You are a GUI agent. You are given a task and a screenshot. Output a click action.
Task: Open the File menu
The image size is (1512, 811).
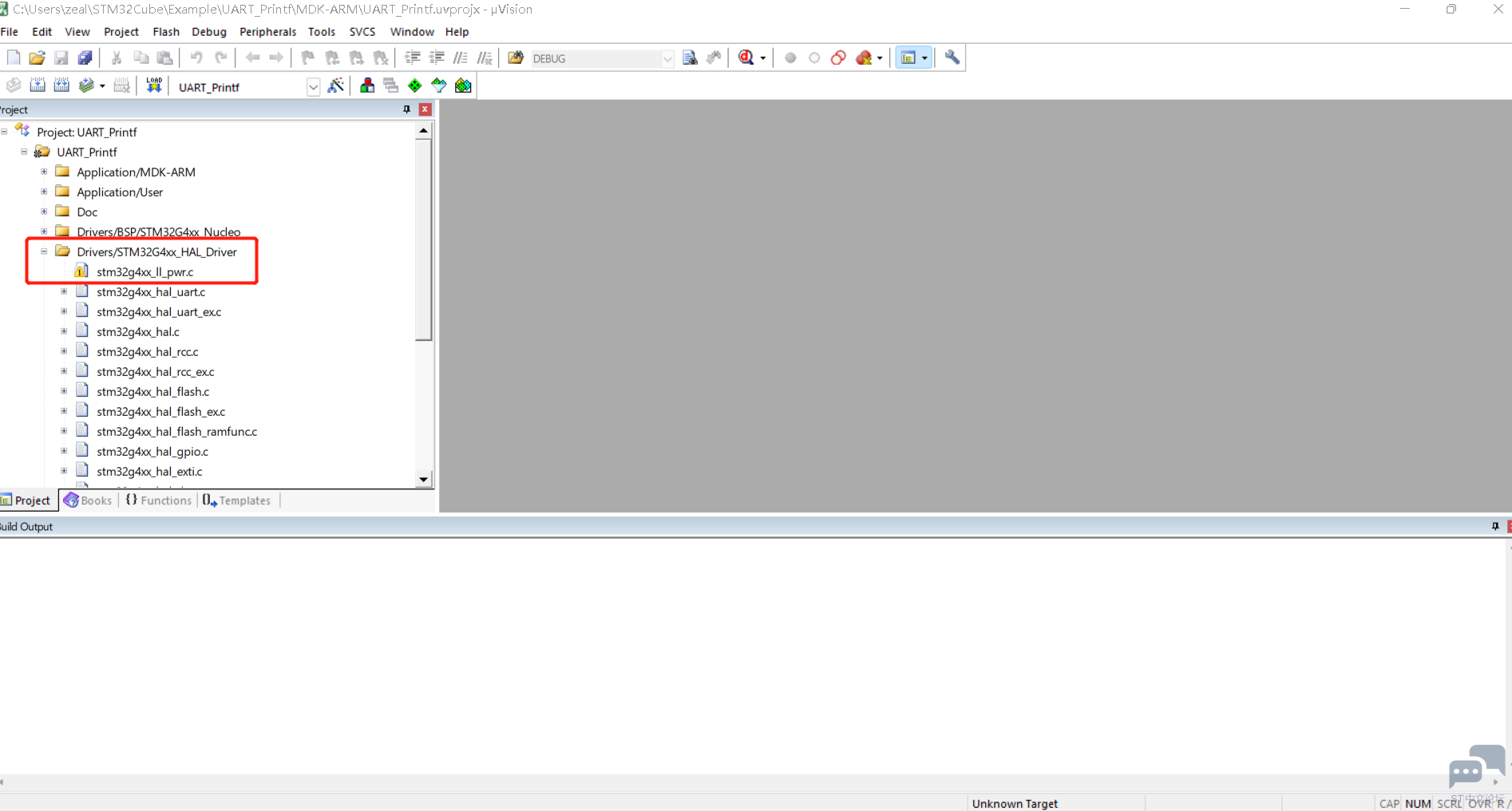[x=10, y=32]
